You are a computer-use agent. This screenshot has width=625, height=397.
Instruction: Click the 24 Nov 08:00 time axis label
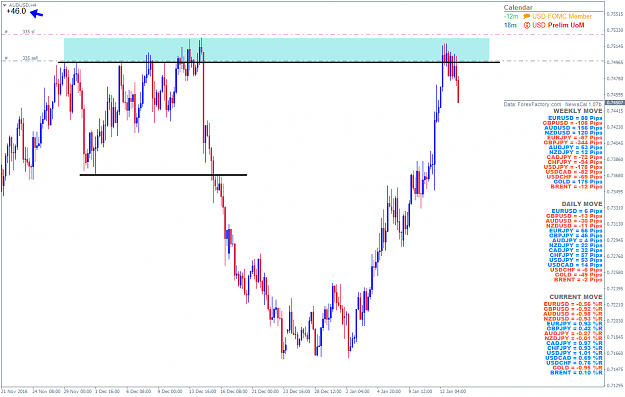click(46, 391)
